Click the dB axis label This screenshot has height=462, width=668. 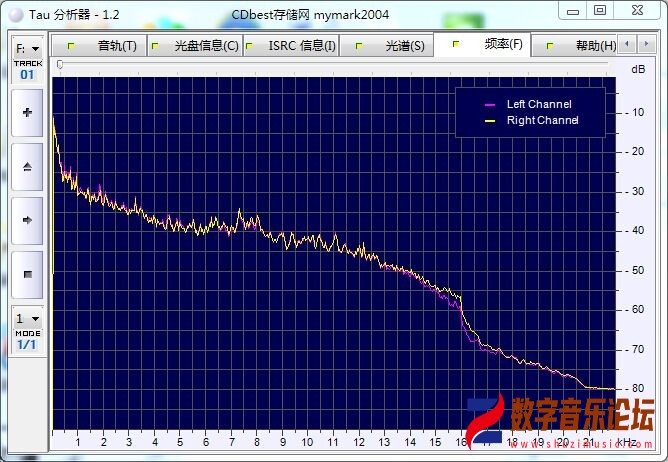(638, 69)
